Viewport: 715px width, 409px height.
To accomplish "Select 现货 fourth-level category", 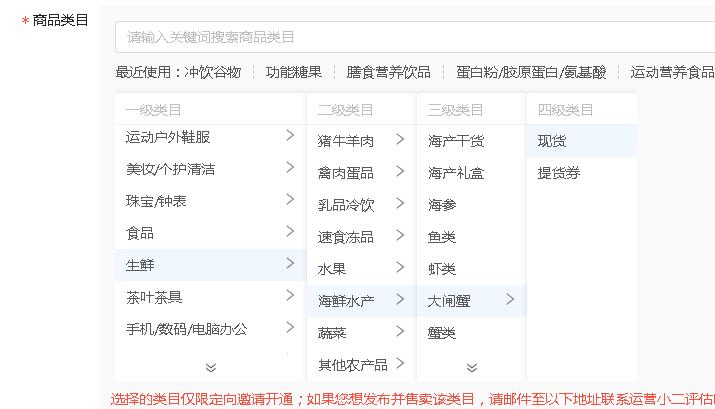I will [x=582, y=141].
